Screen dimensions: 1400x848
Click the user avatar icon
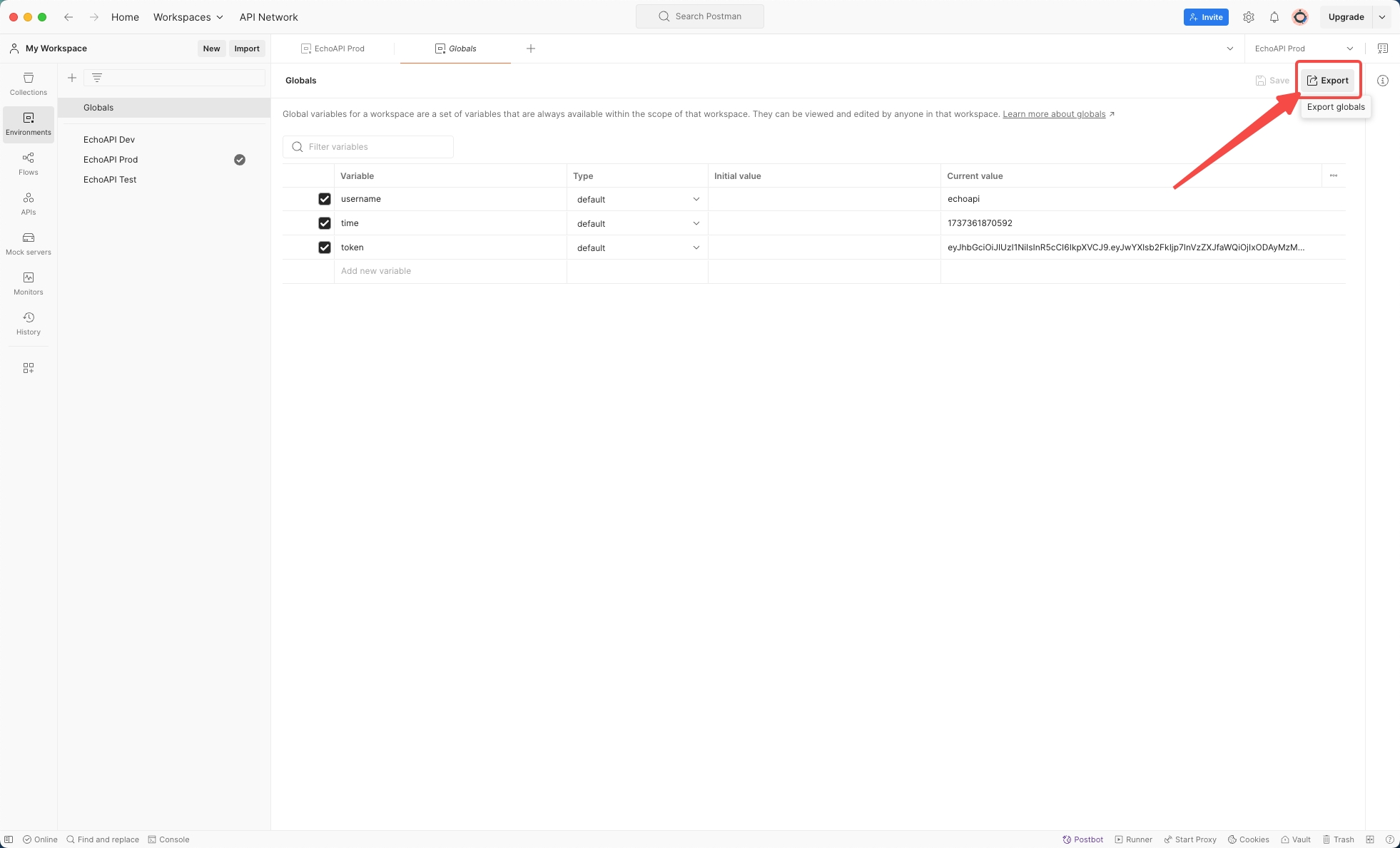1300,17
